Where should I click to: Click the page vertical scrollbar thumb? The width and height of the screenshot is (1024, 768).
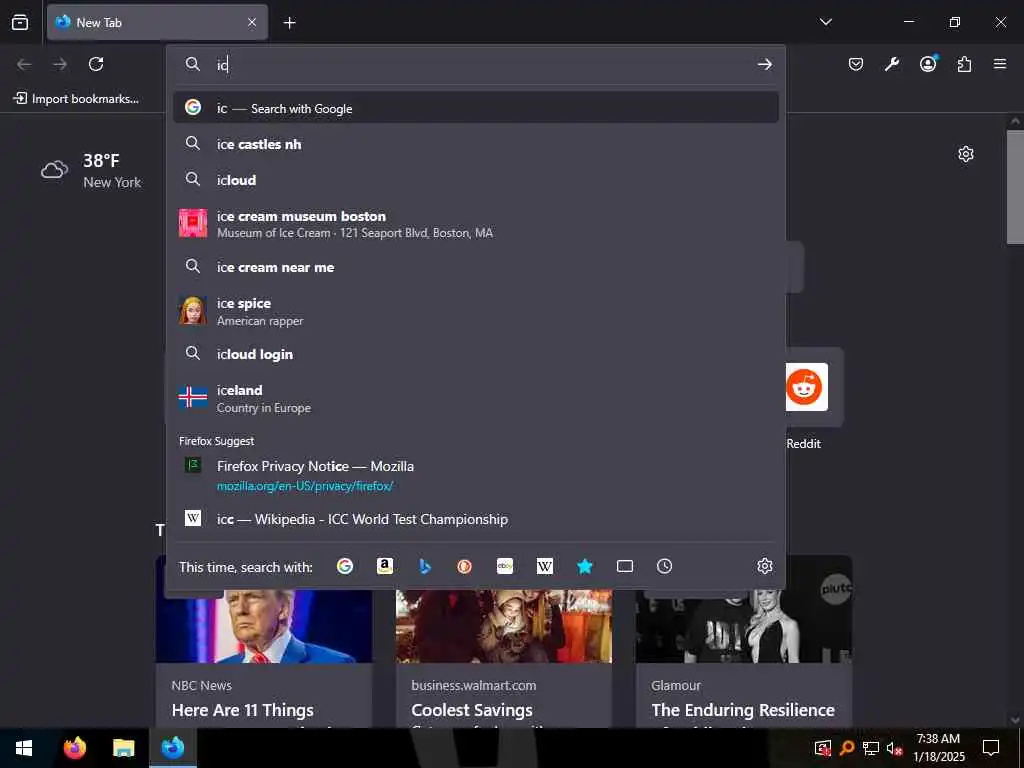(1015, 187)
